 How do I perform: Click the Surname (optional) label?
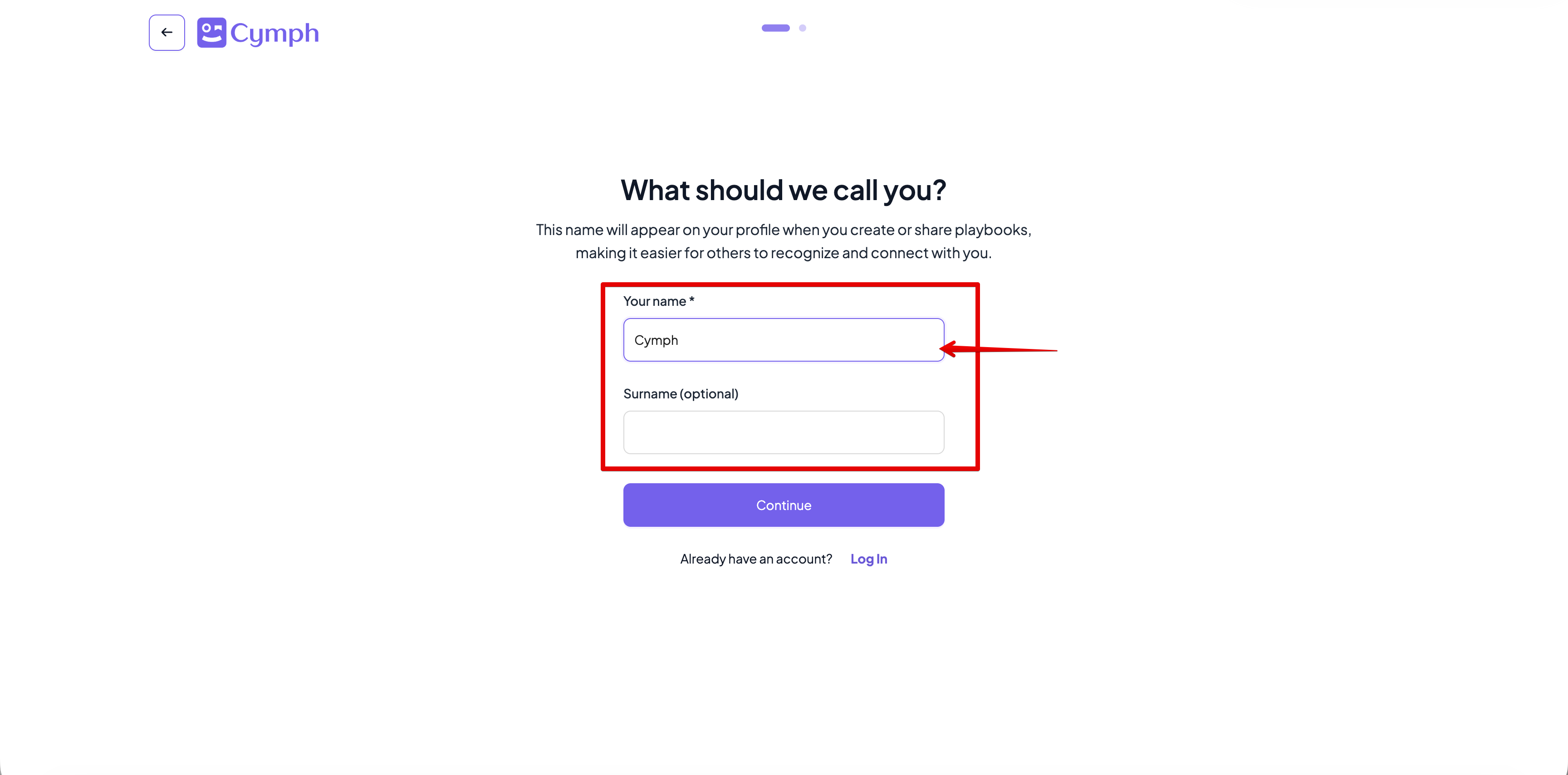click(681, 394)
